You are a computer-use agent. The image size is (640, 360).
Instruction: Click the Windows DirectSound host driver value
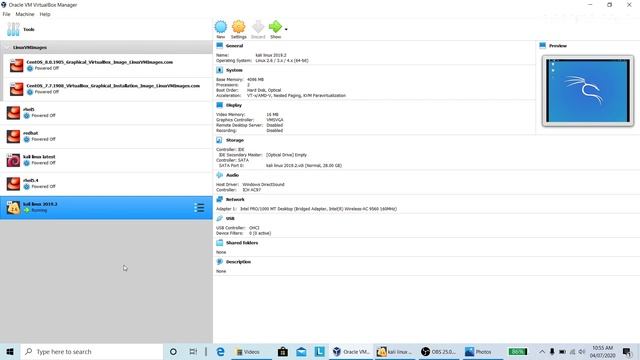click(x=263, y=184)
